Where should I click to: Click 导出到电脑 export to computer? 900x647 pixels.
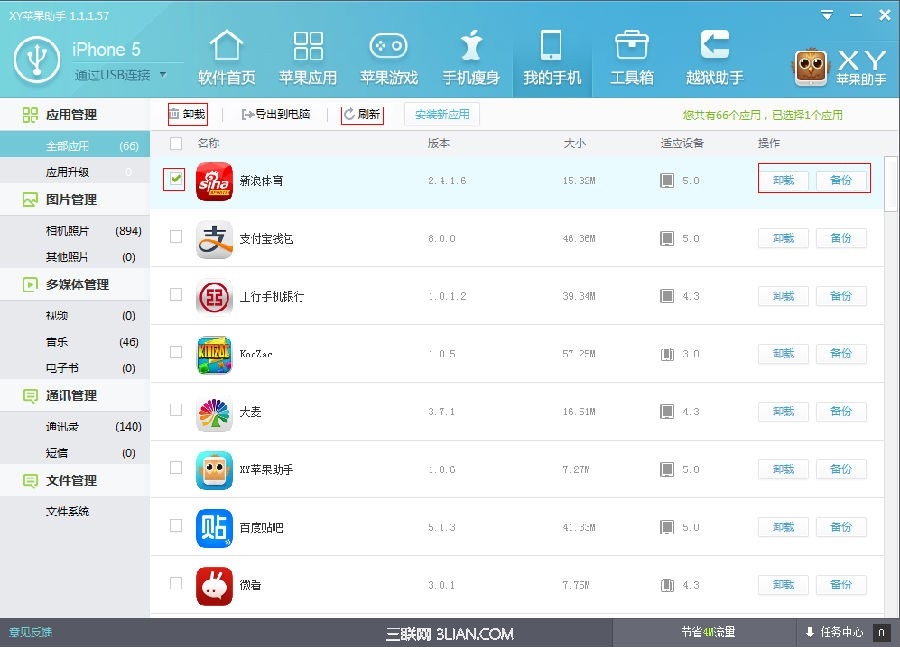276,114
